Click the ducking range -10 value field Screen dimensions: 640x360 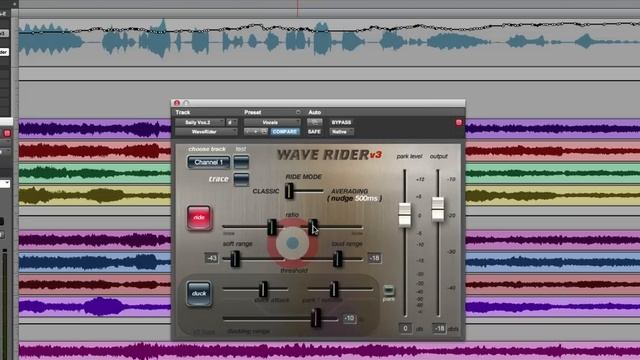point(349,318)
